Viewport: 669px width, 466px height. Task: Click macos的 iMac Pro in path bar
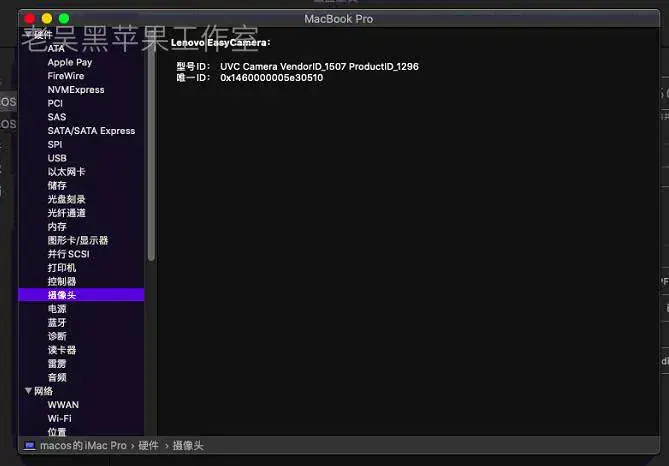83,446
